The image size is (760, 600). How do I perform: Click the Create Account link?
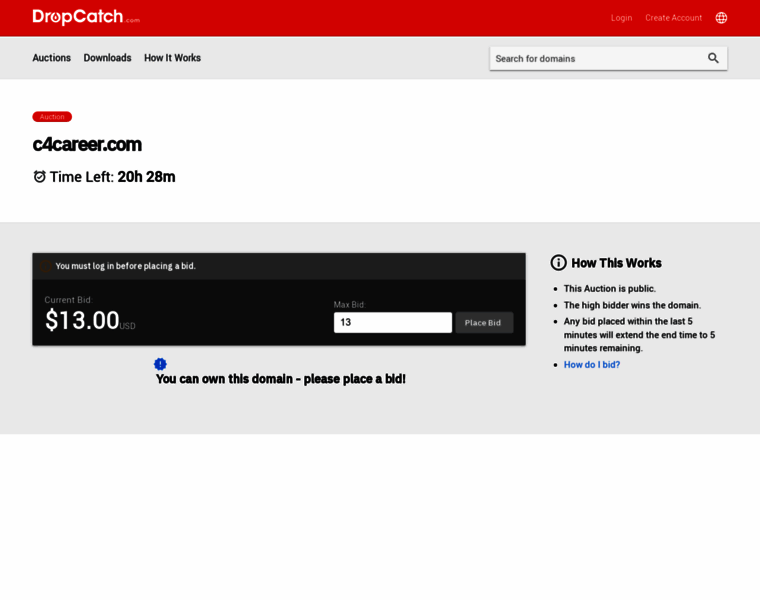pyautogui.click(x=673, y=18)
